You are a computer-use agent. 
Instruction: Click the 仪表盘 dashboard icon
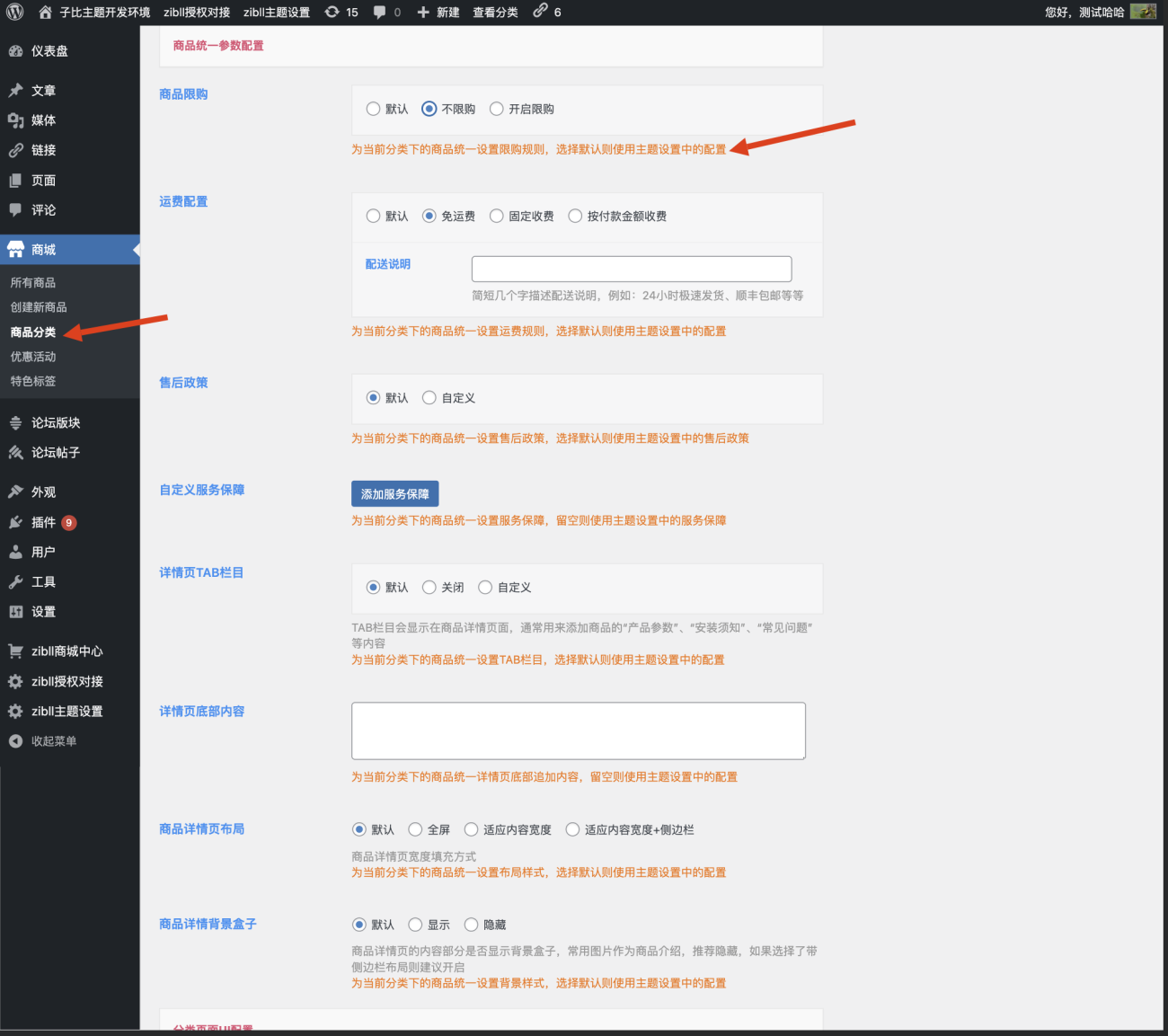point(15,51)
